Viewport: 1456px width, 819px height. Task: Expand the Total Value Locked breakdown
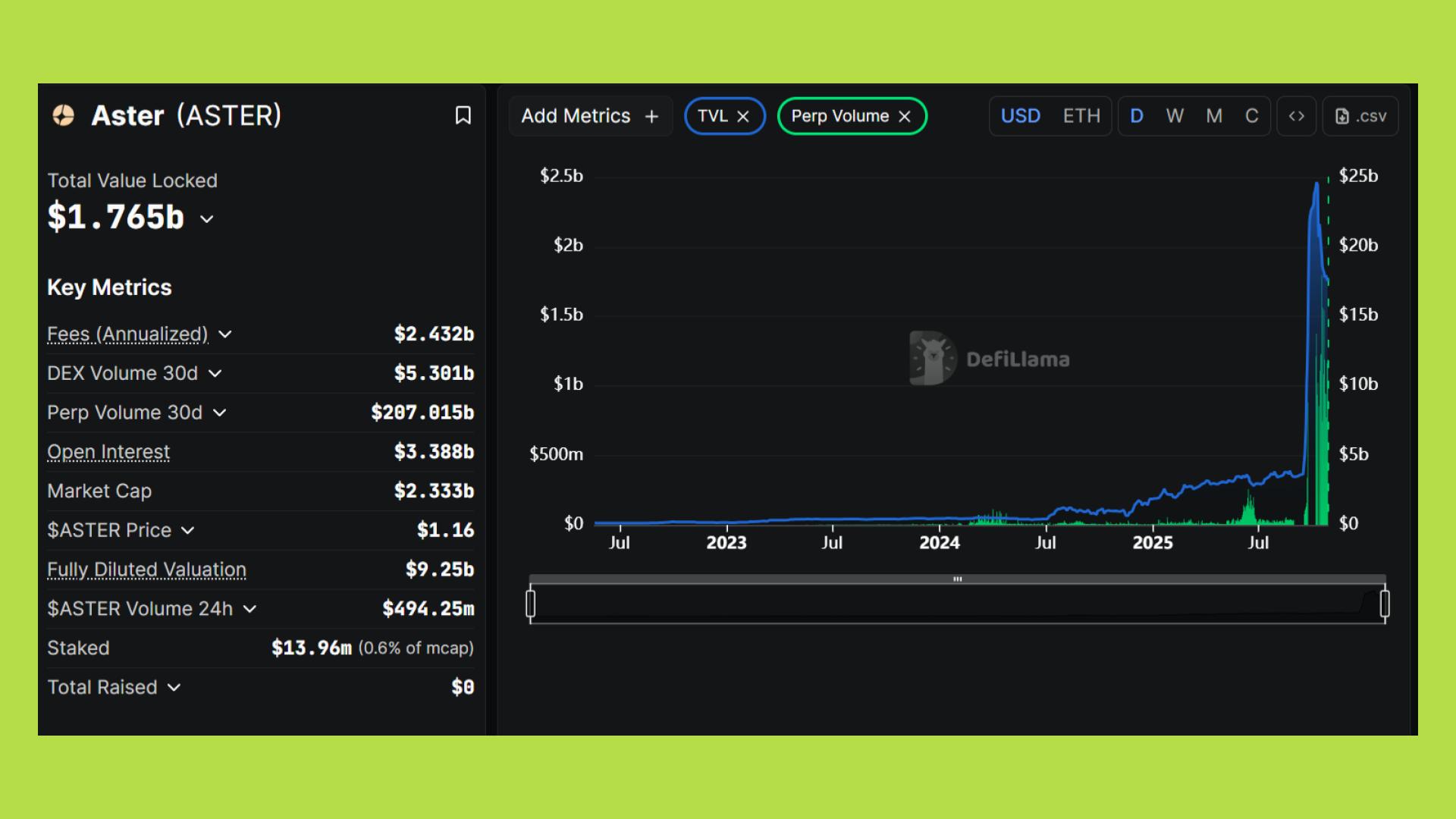(207, 219)
